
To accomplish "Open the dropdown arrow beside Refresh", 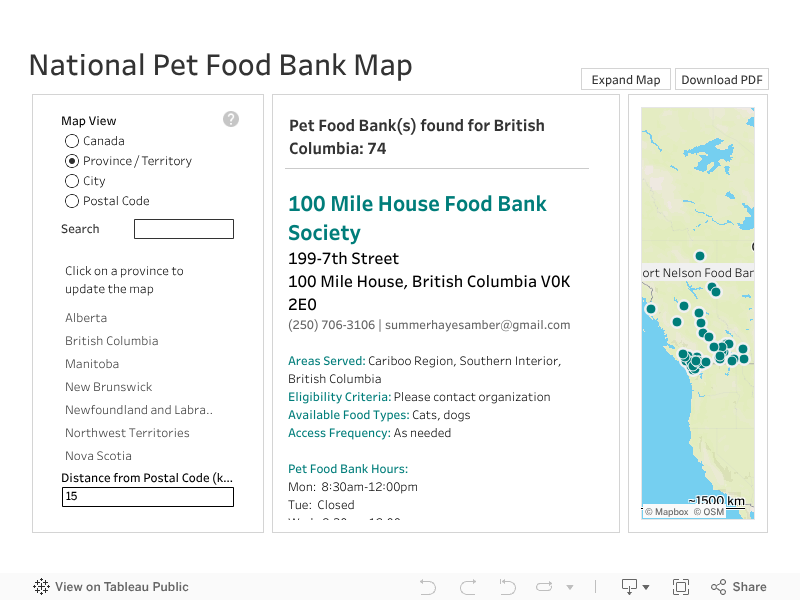I will 570,588.
